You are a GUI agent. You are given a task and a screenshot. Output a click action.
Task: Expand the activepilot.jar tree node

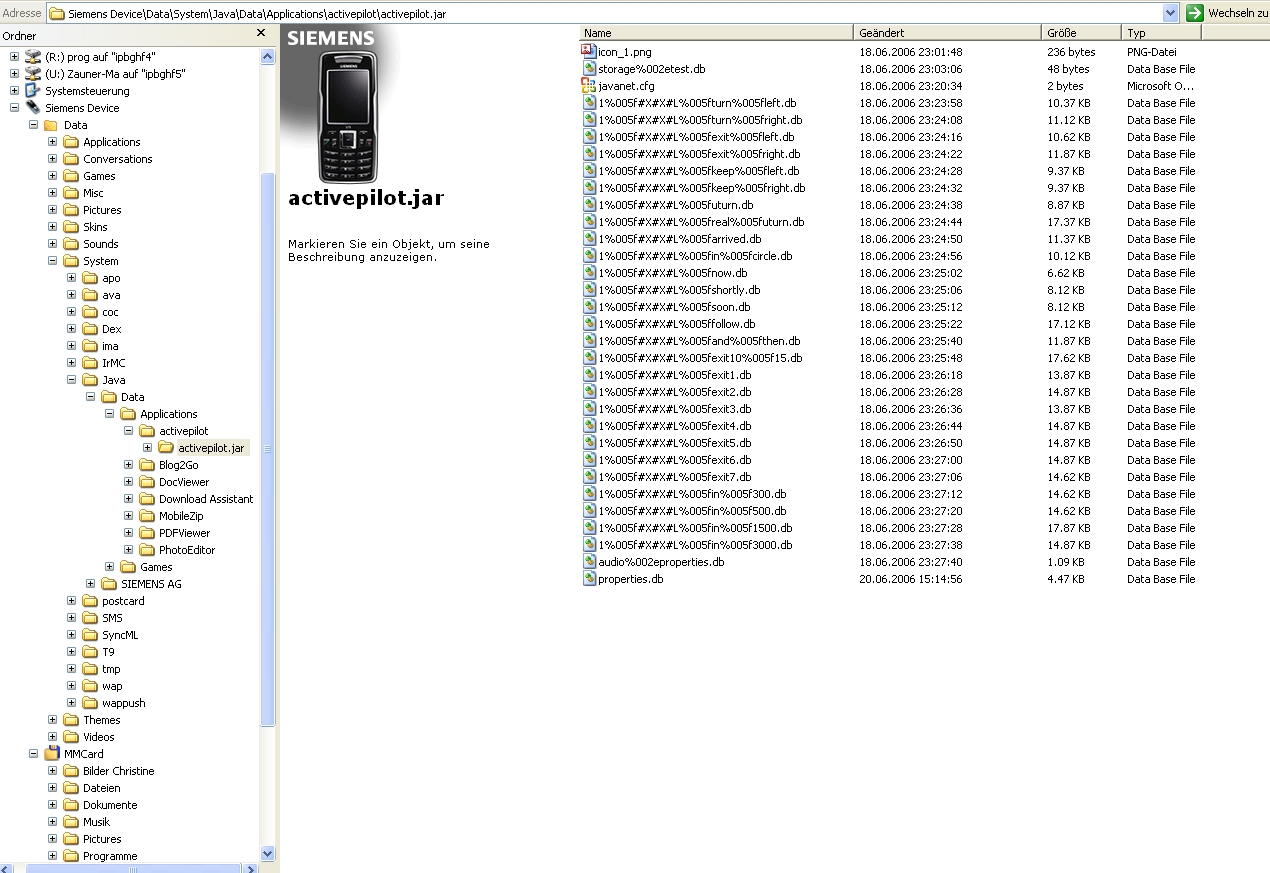tap(147, 448)
